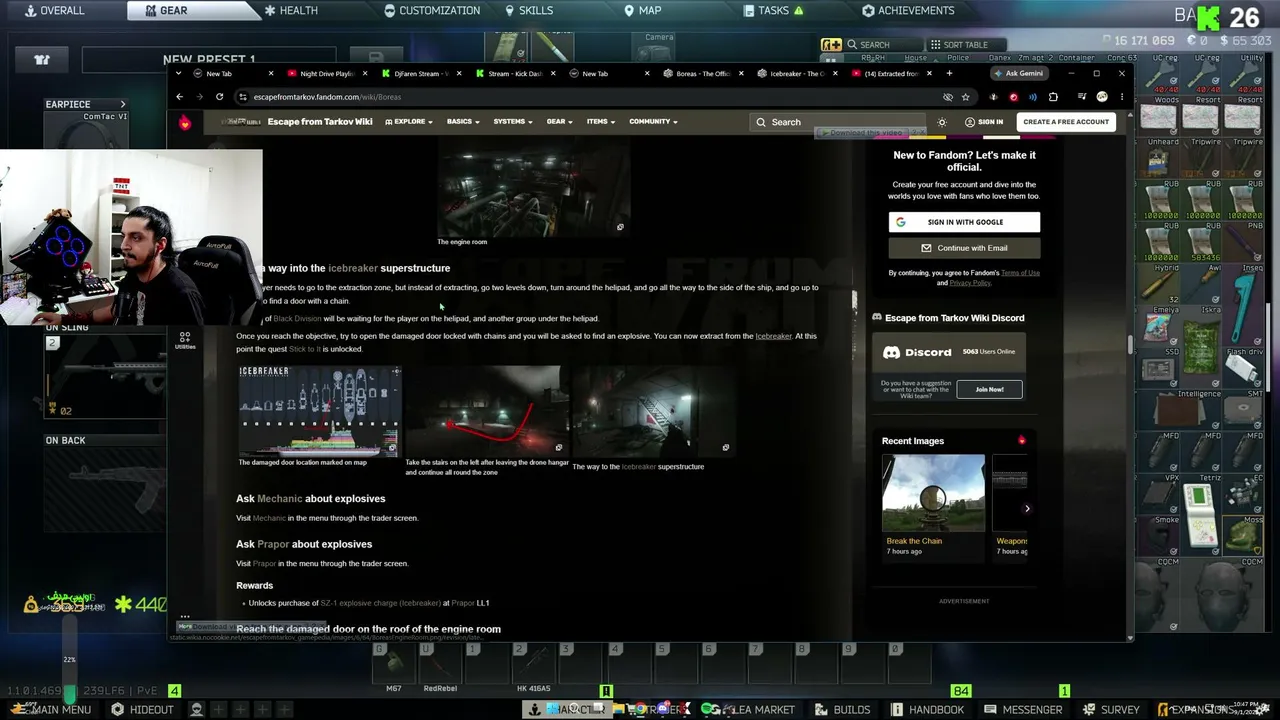The width and height of the screenshot is (1280, 720).
Task: Close the Icebreaker browser tab
Action: point(835,73)
